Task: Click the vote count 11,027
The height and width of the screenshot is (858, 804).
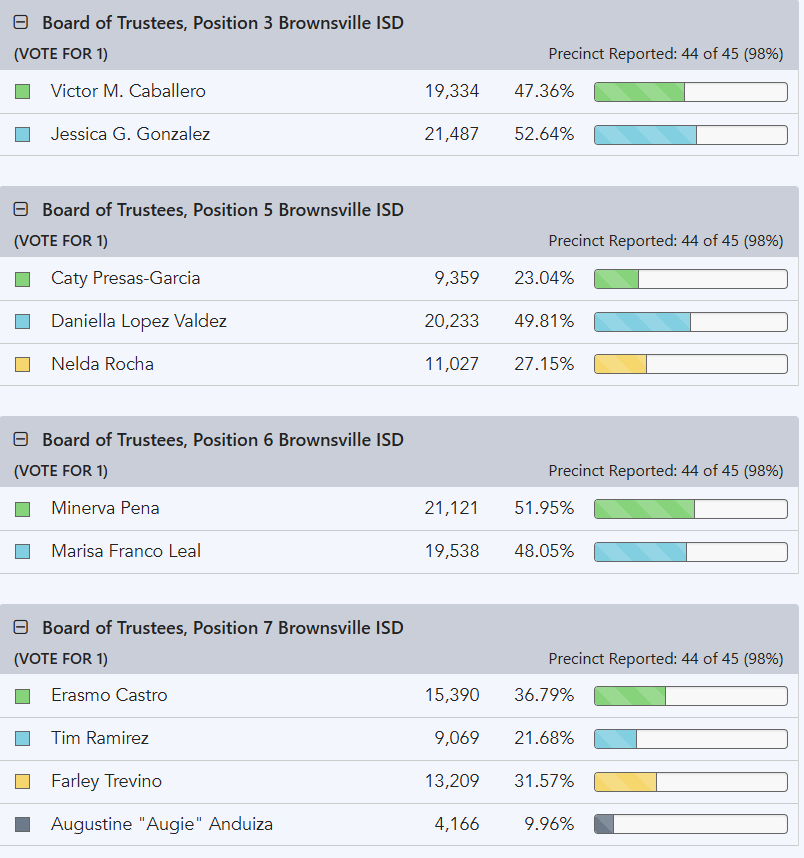Action: (x=452, y=364)
